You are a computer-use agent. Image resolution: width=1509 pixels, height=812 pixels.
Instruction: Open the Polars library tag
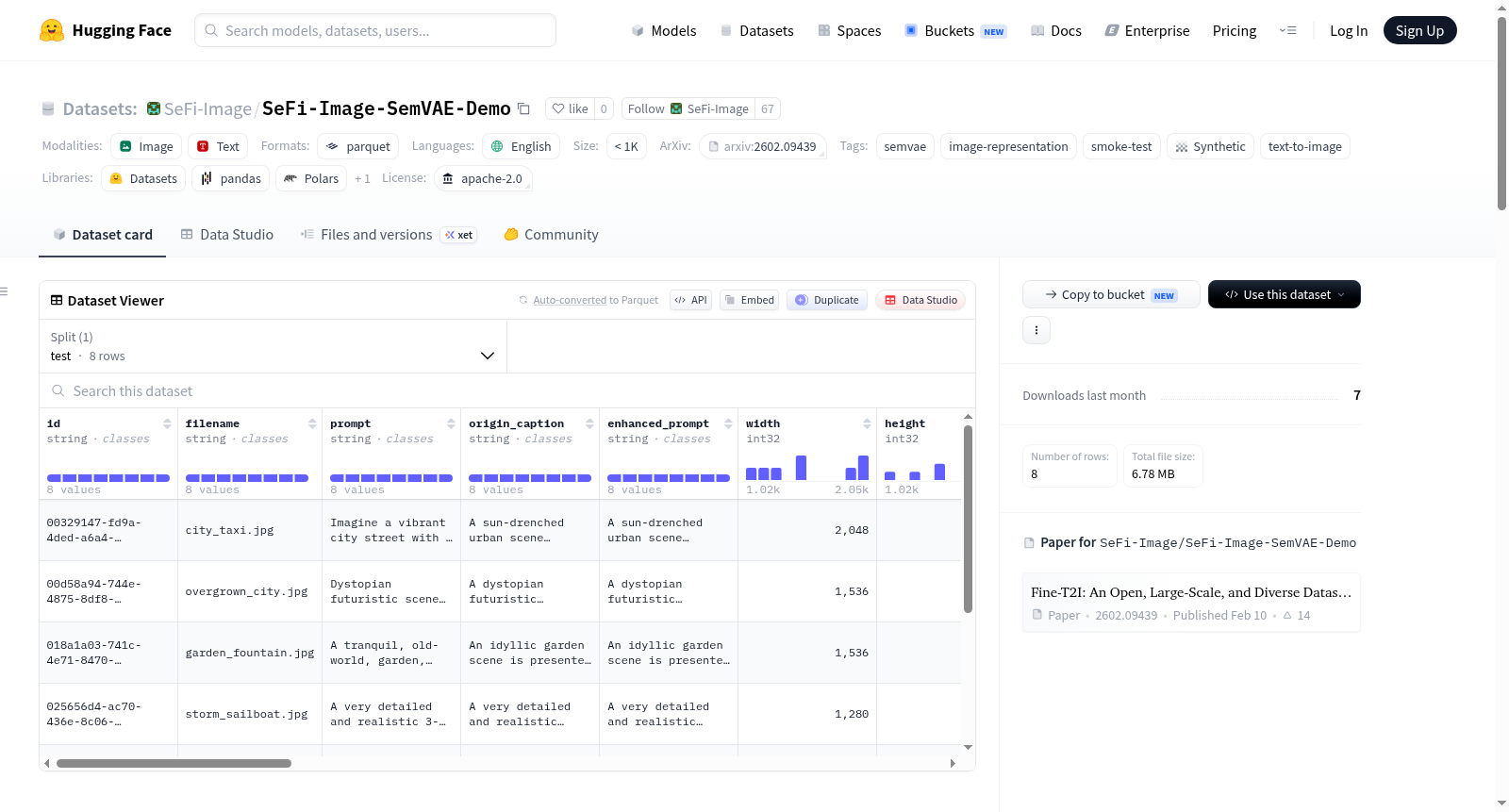[x=311, y=178]
